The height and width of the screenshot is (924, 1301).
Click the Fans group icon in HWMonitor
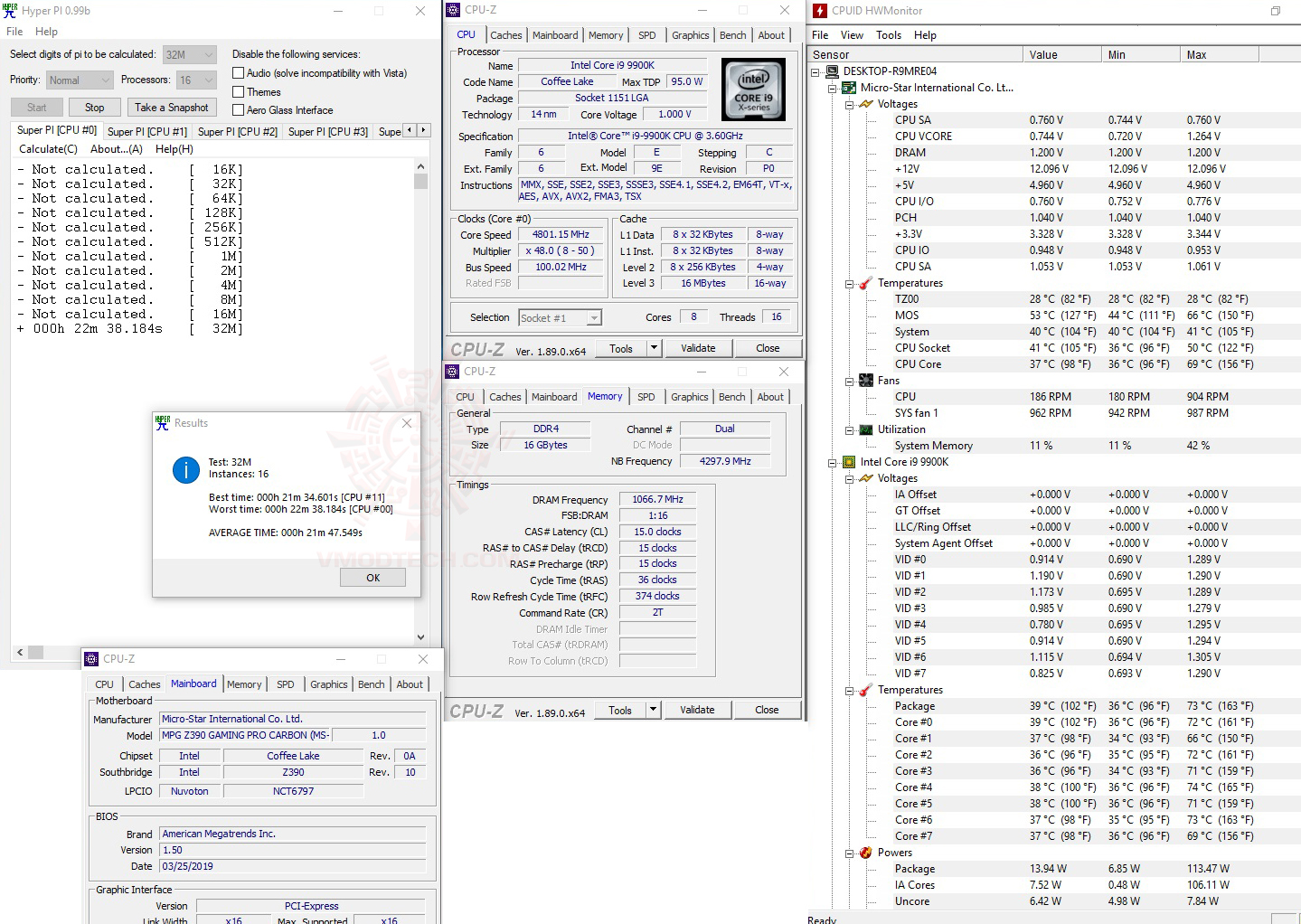866,381
